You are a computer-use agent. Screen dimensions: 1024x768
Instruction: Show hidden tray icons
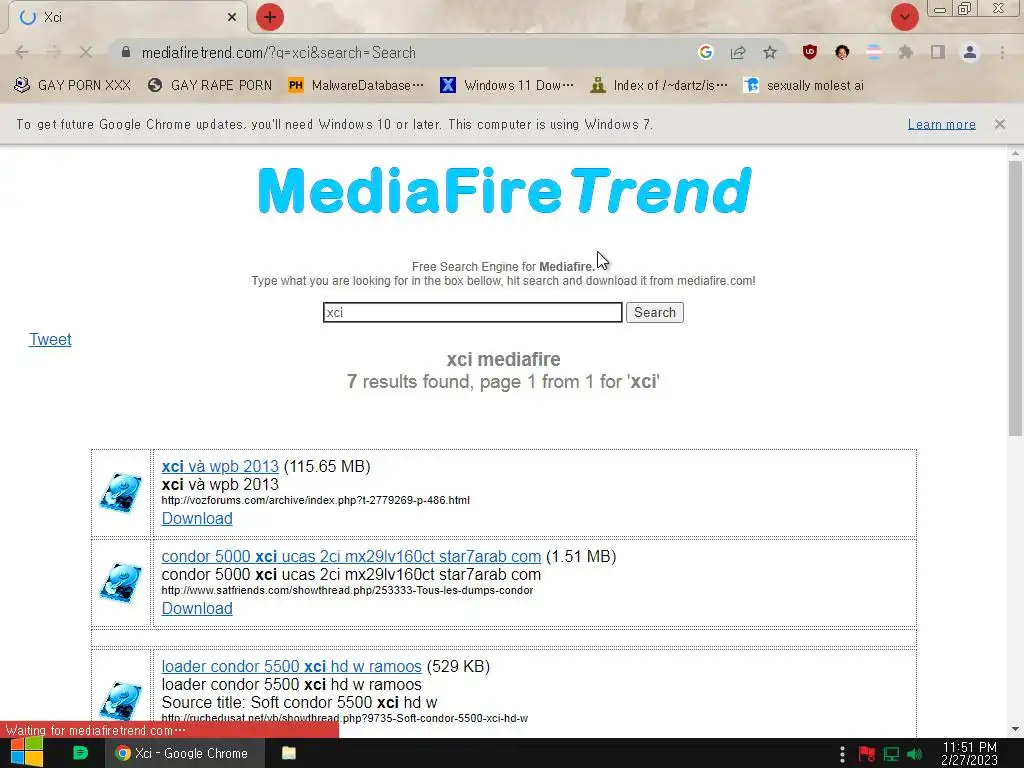tap(842, 754)
